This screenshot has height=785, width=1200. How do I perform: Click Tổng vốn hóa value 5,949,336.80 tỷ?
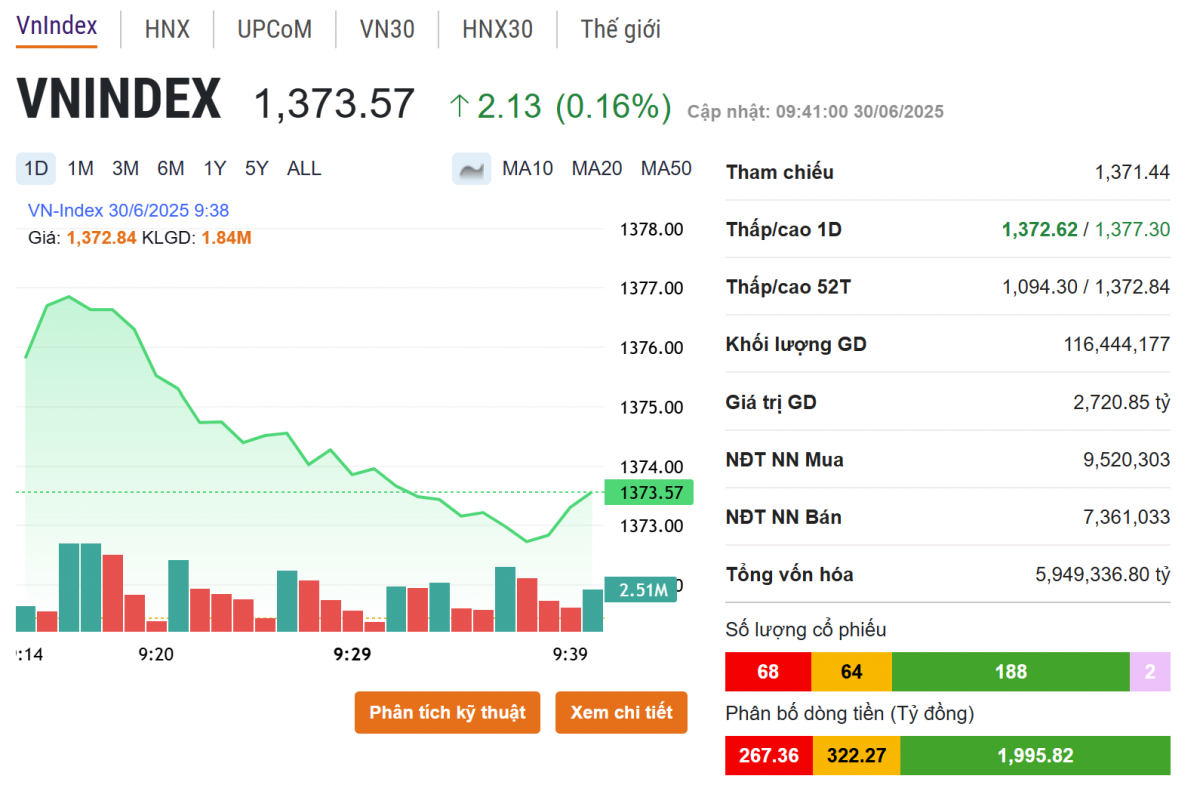click(1102, 575)
